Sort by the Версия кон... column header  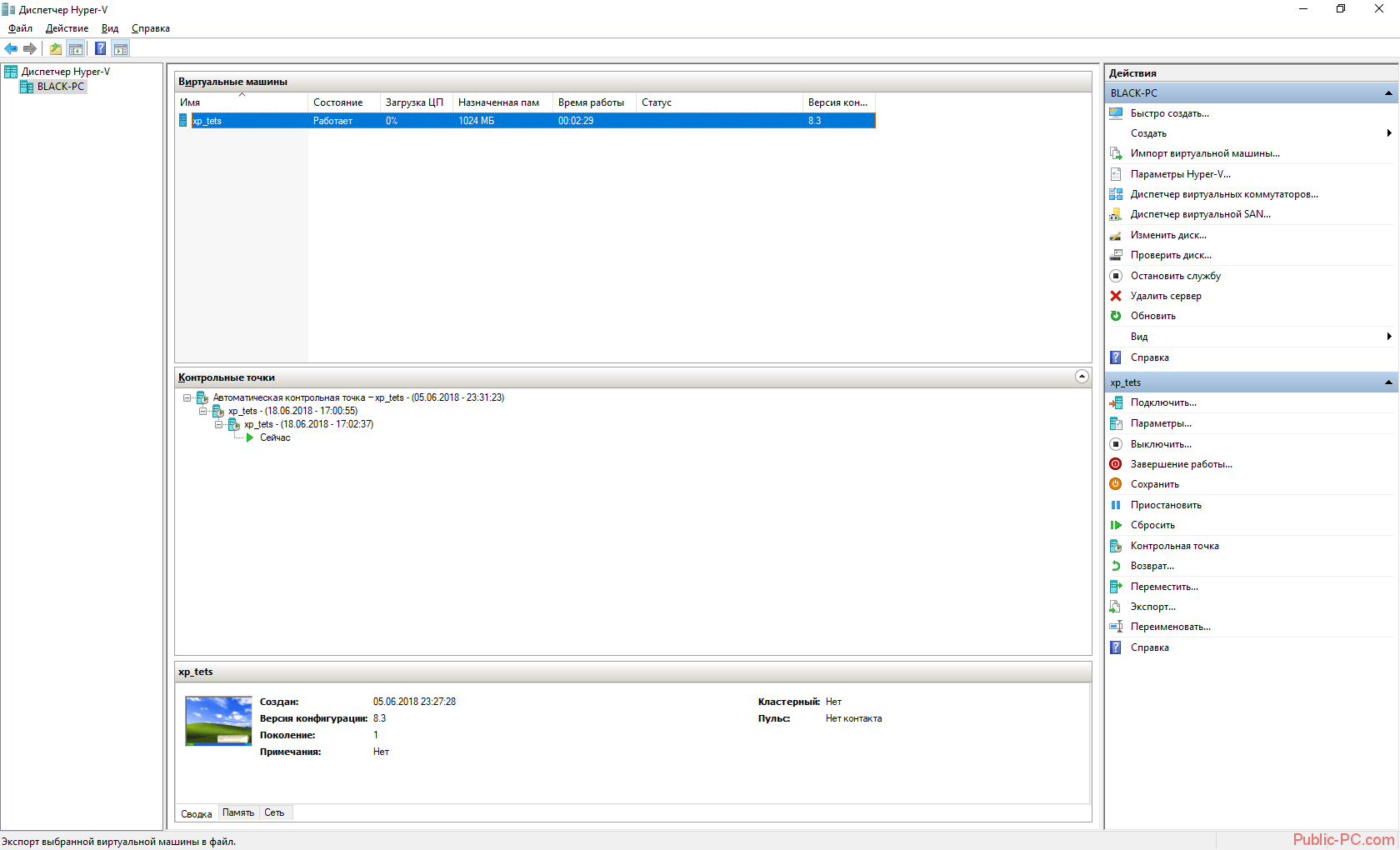point(839,102)
